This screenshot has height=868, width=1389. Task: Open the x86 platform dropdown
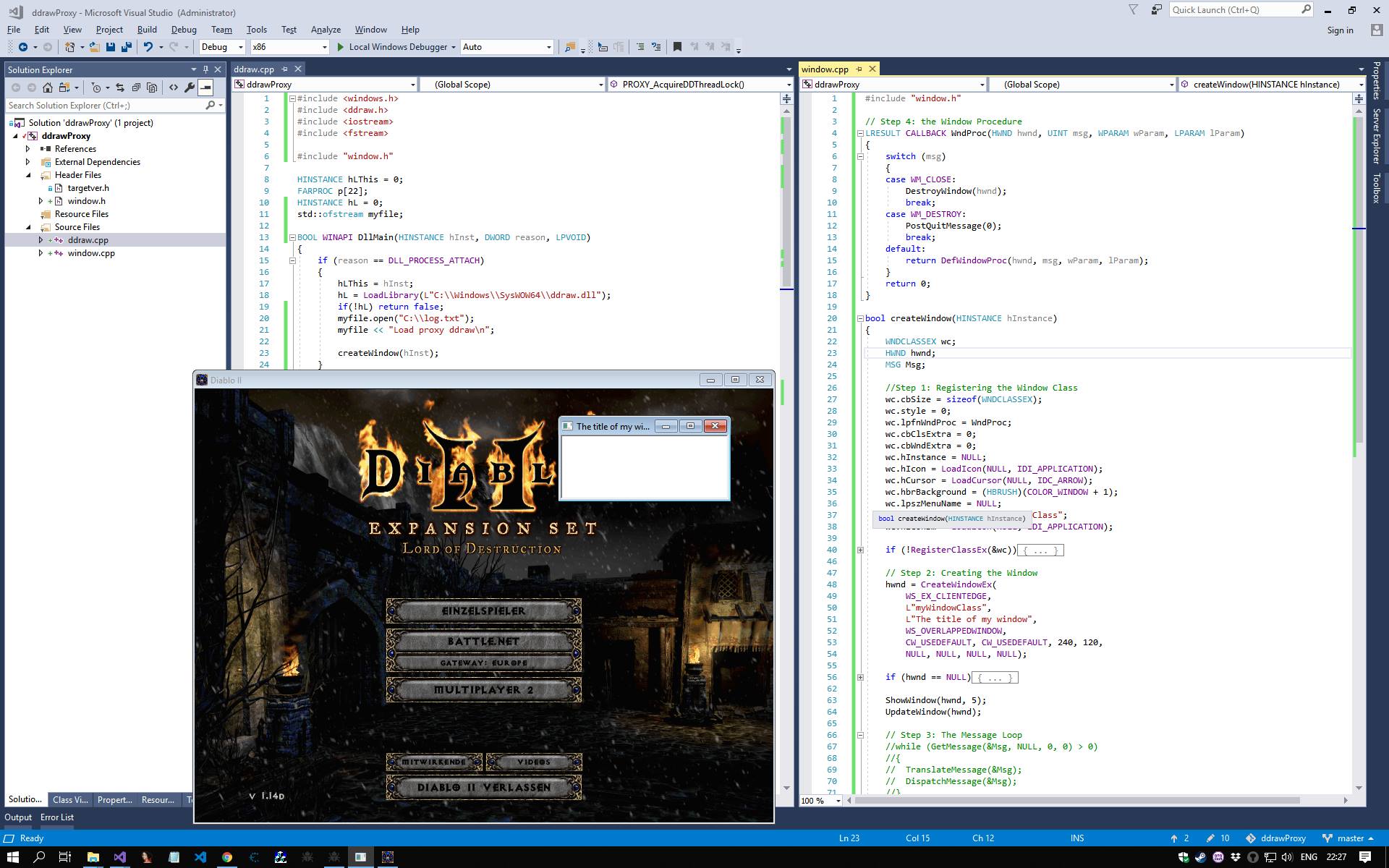tap(325, 47)
